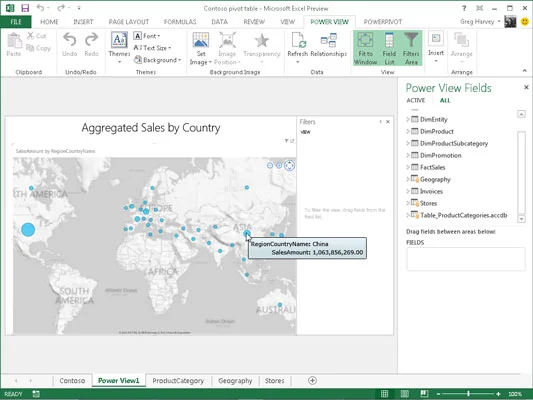Screen dimensions: 533x400
Task: Click the Set Image icon
Action: (x=201, y=40)
